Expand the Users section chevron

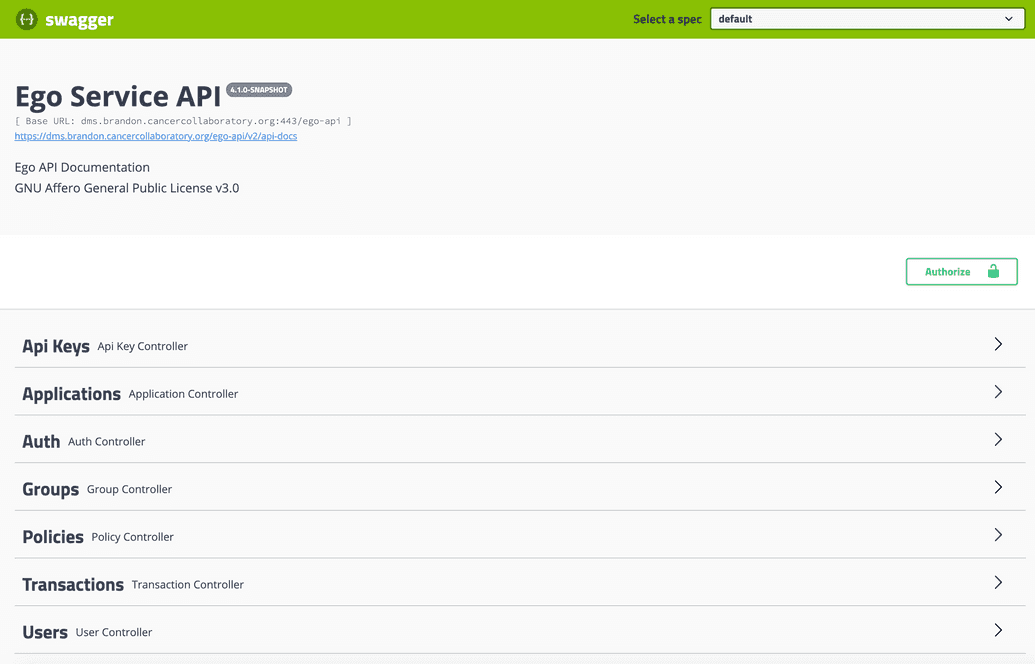click(998, 630)
